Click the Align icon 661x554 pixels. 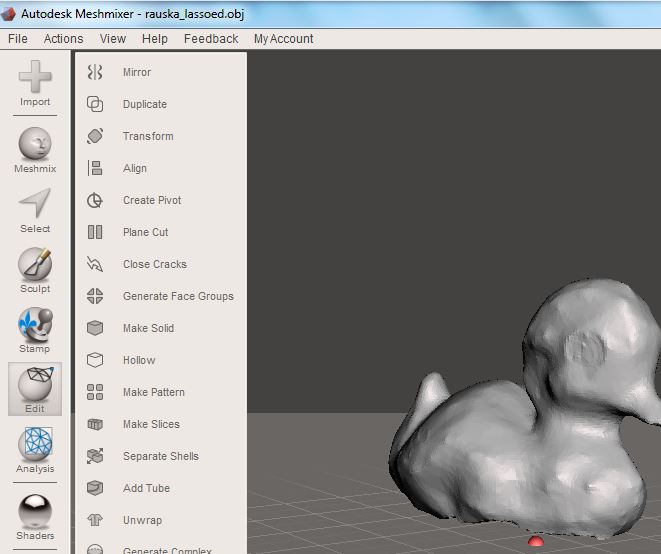(x=95, y=168)
